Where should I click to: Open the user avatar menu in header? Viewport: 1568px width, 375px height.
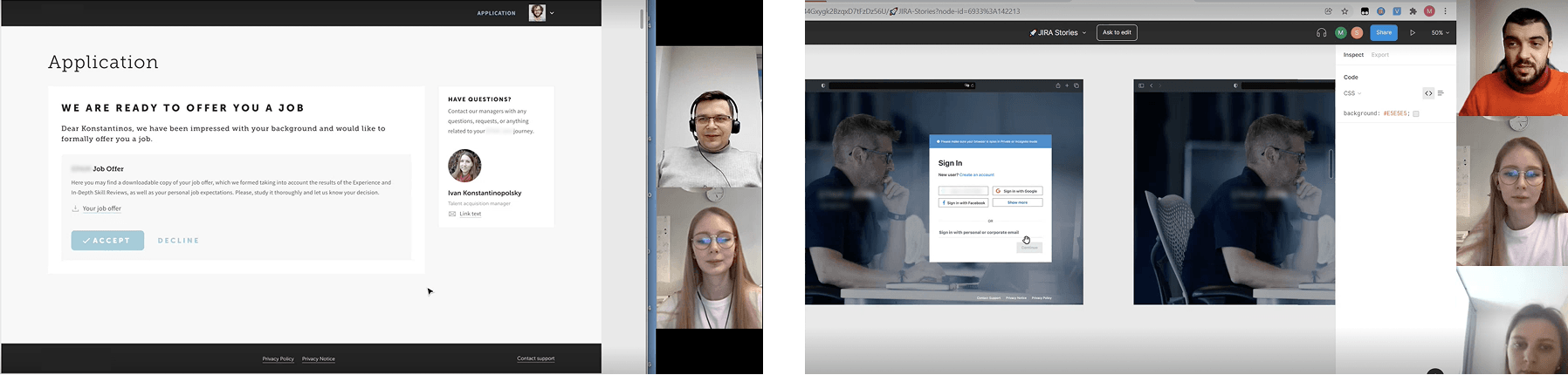point(541,12)
